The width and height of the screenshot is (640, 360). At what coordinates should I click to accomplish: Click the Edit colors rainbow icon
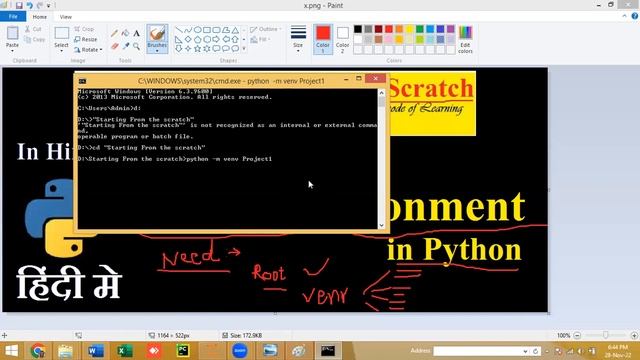(x=465, y=33)
